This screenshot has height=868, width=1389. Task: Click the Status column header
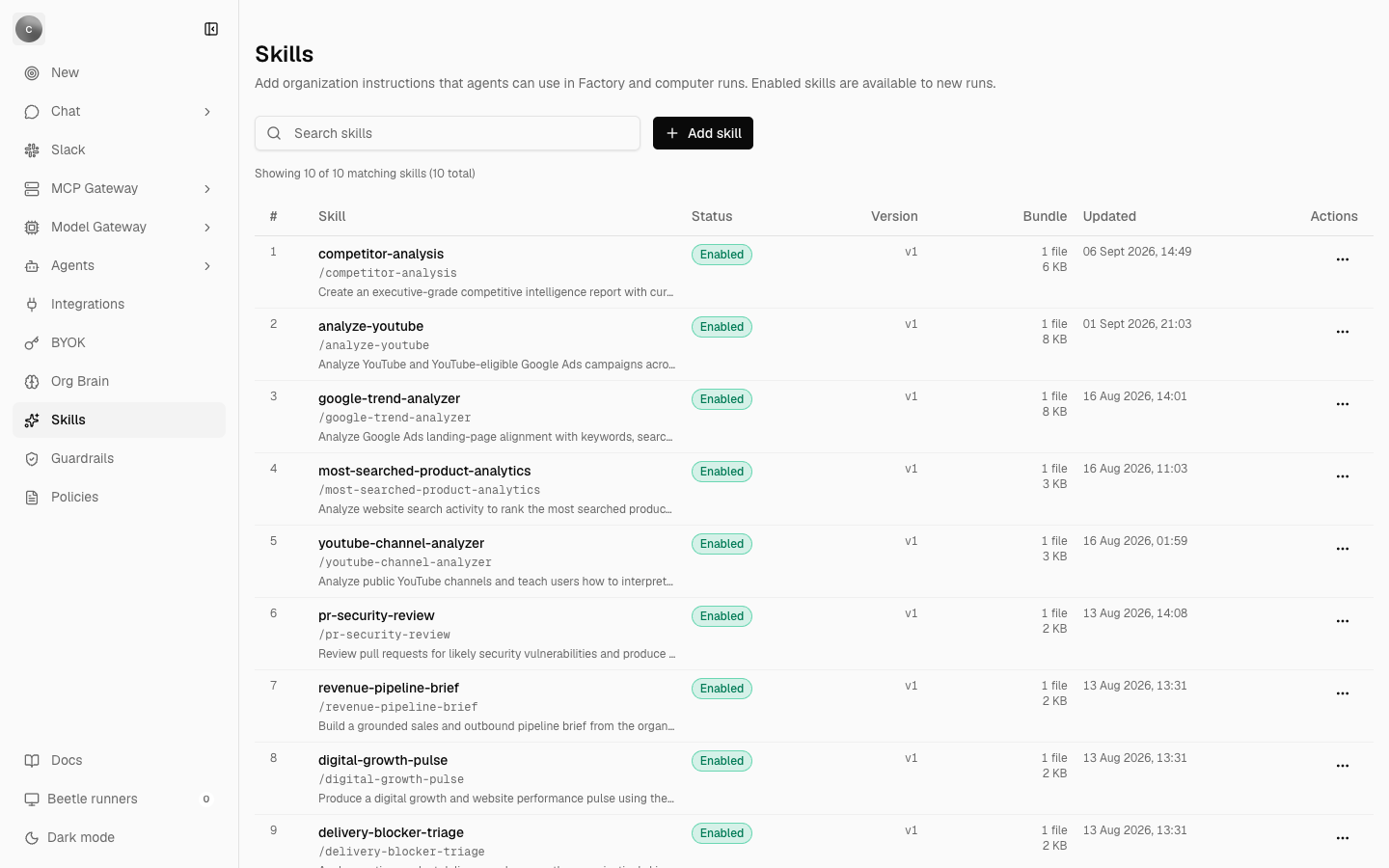click(x=712, y=216)
